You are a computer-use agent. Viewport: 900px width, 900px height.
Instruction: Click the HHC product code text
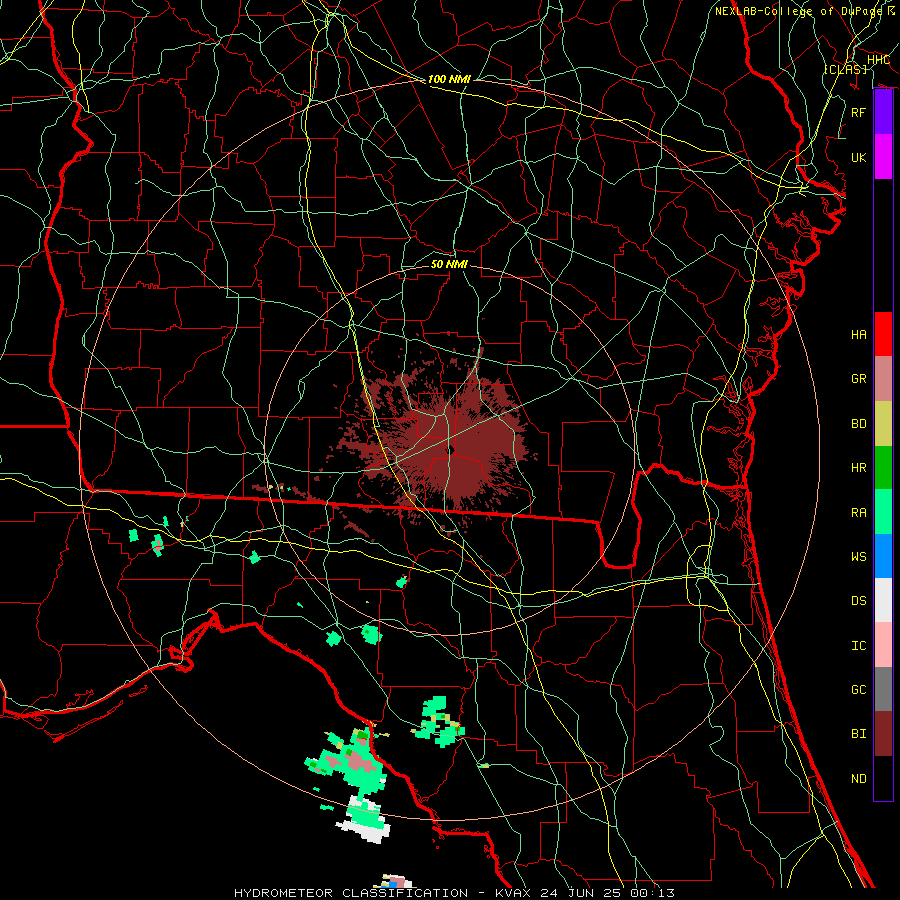tap(878, 60)
